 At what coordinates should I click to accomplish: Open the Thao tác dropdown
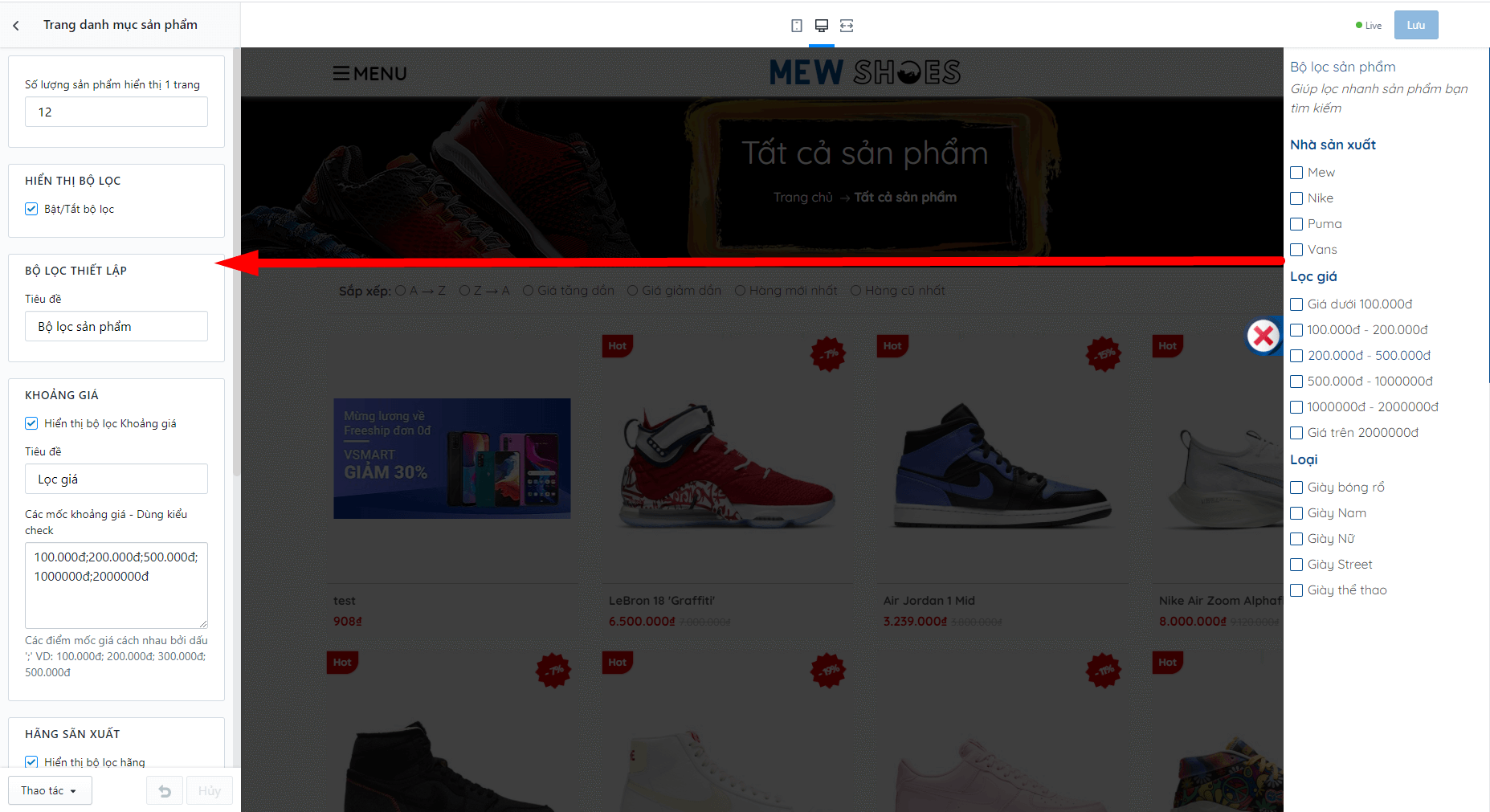[x=50, y=791]
